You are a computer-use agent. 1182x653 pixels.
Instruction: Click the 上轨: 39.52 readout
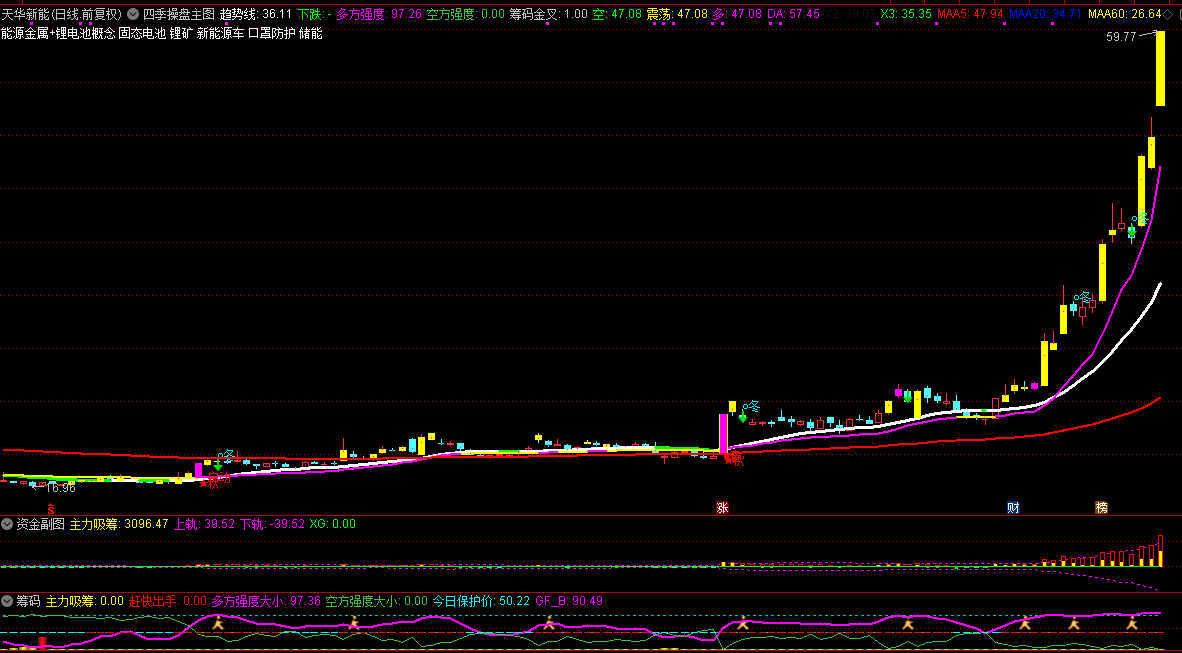204,524
